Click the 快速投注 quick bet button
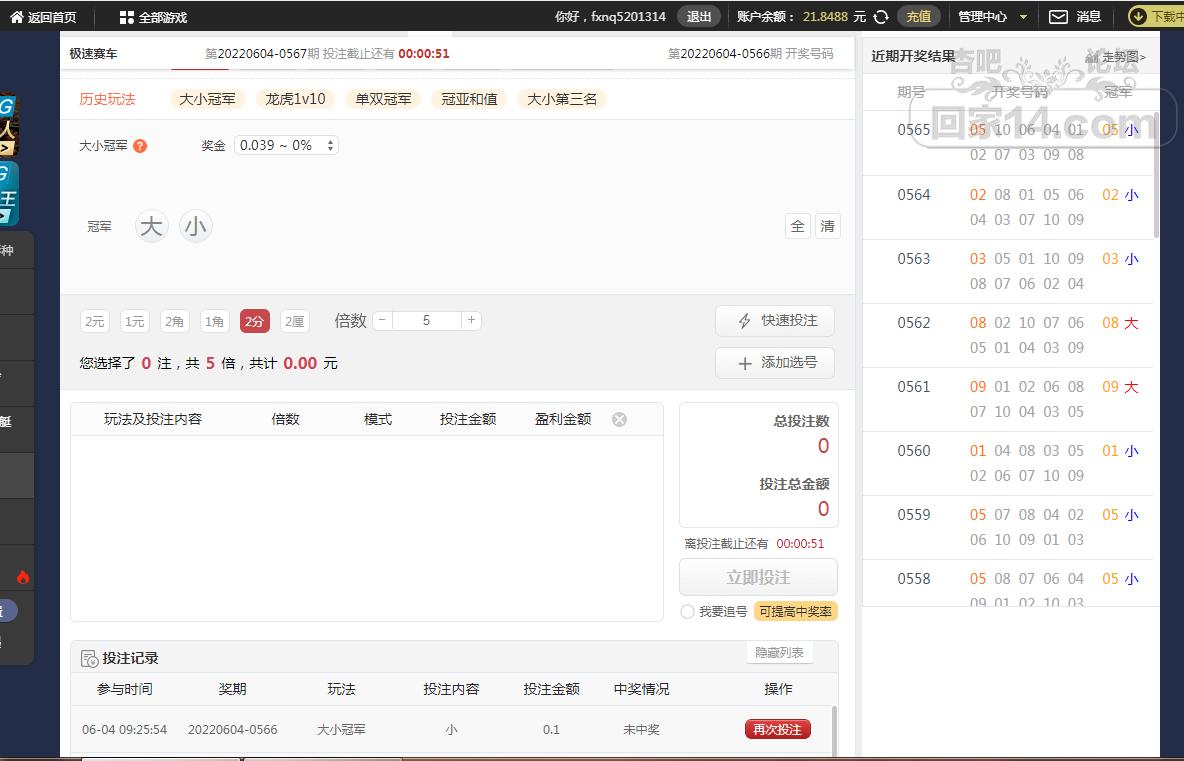 pyautogui.click(x=775, y=321)
